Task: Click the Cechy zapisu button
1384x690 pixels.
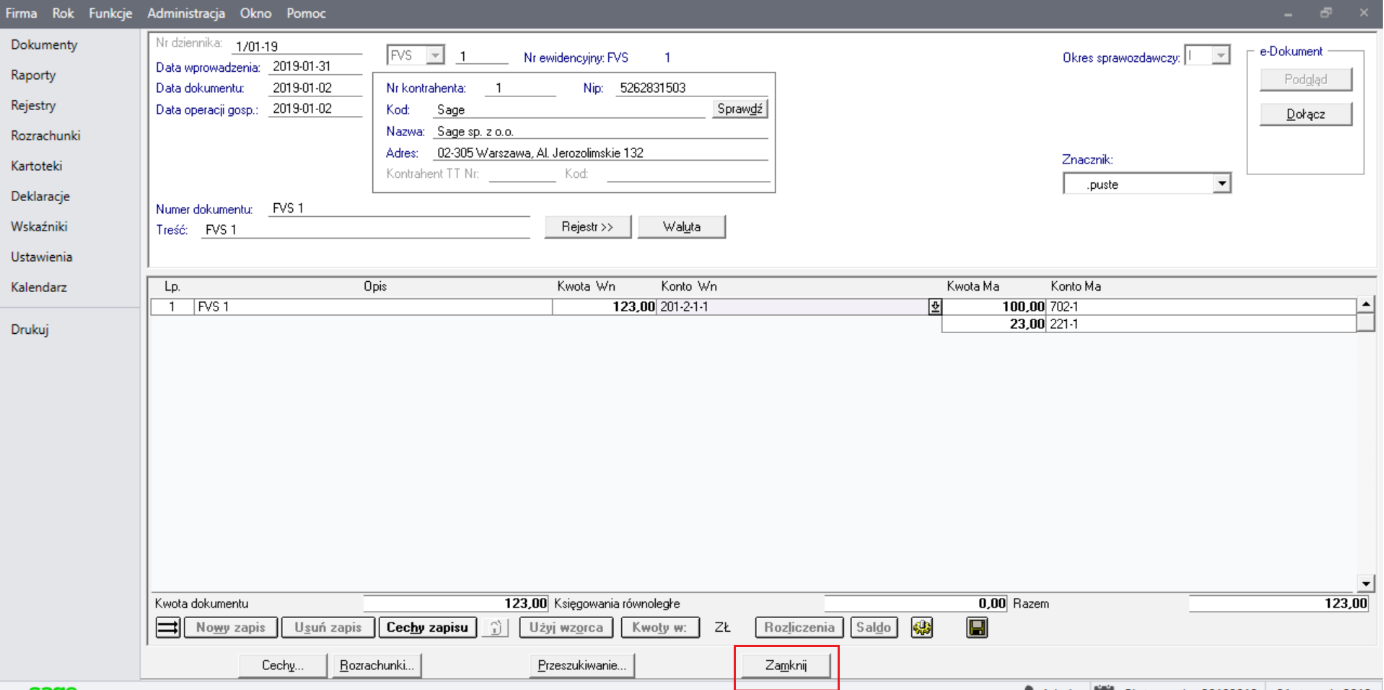Action: pyautogui.click(x=427, y=628)
